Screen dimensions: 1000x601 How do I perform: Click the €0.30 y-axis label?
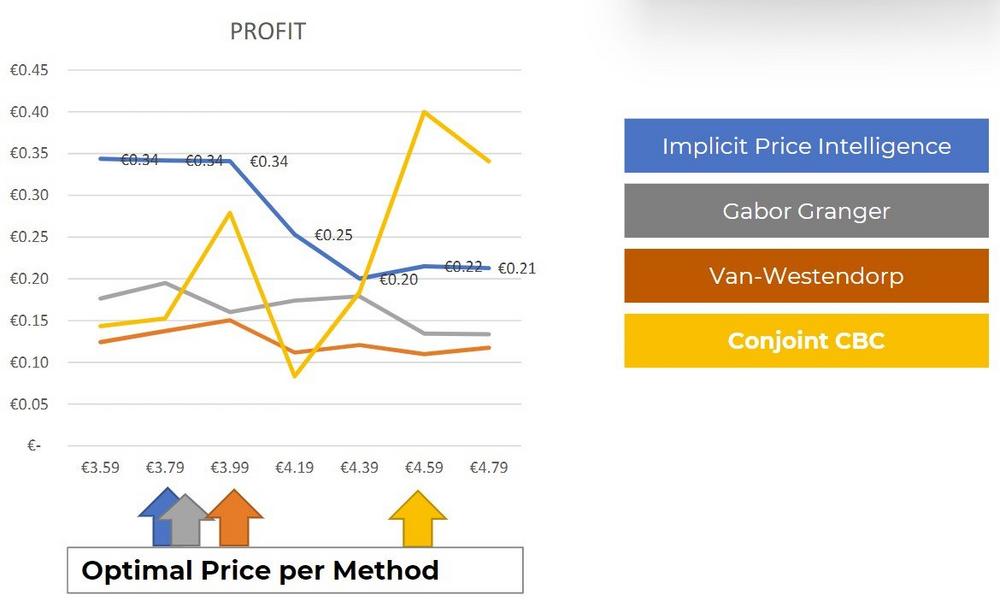[x=30, y=195]
